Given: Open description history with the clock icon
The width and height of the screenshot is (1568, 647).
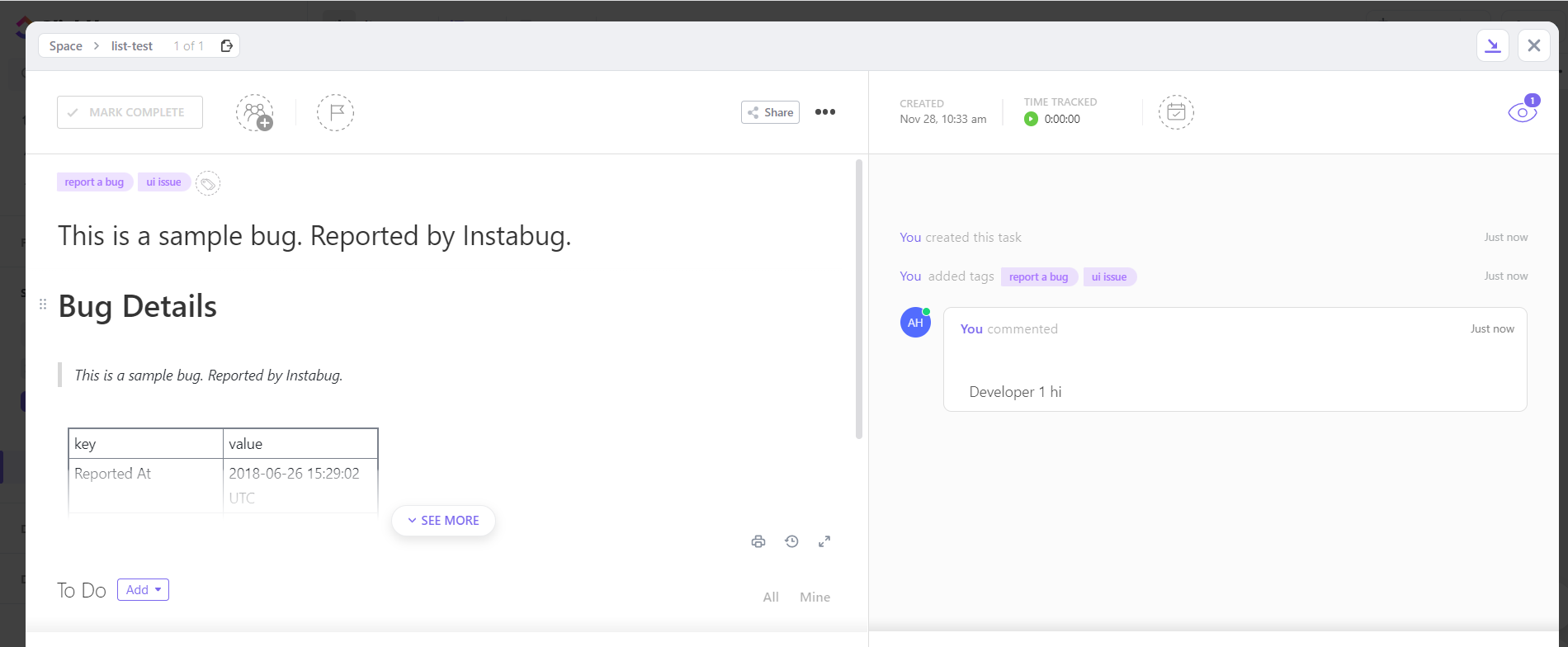Looking at the screenshot, I should tap(791, 541).
